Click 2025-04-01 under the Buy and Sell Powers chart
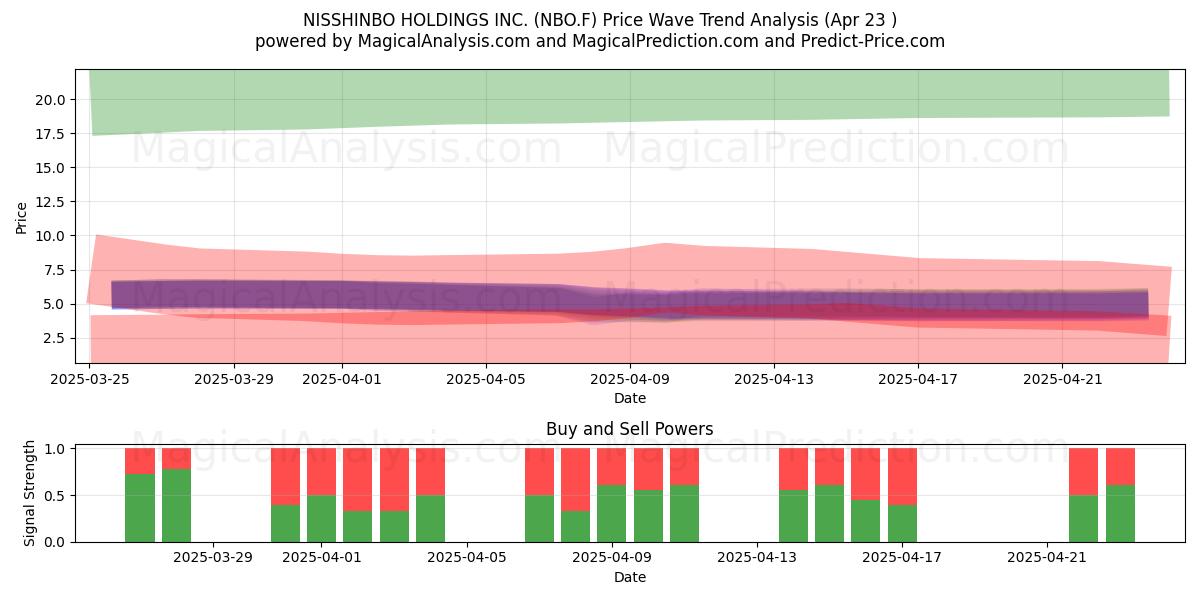 [x=322, y=559]
